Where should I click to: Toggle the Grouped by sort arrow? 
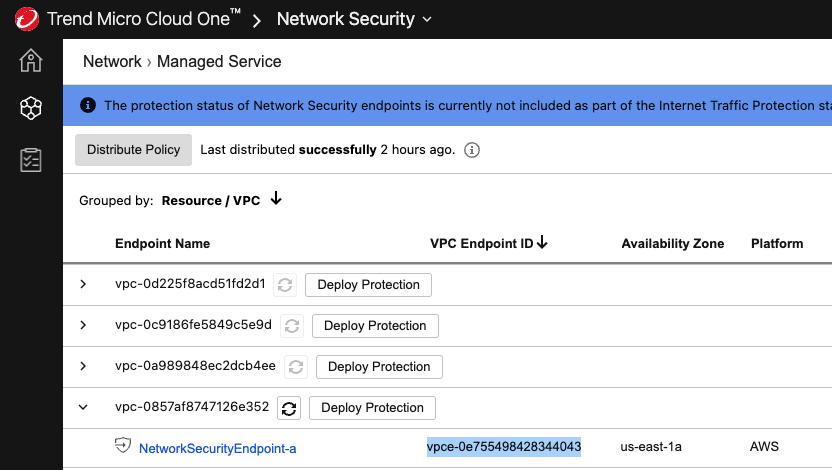(x=276, y=199)
